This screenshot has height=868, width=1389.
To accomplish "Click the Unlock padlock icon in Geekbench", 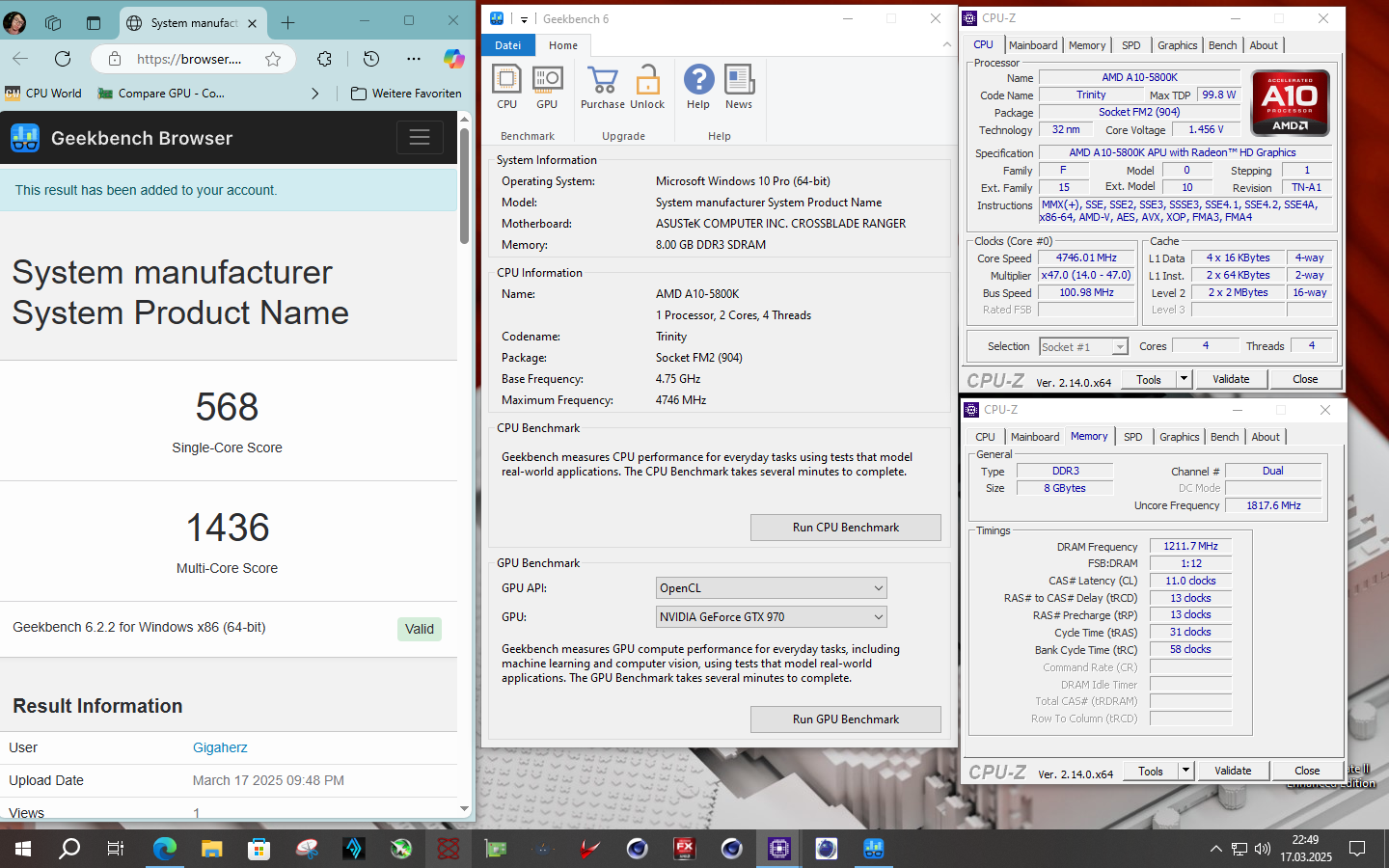I will 647,87.
